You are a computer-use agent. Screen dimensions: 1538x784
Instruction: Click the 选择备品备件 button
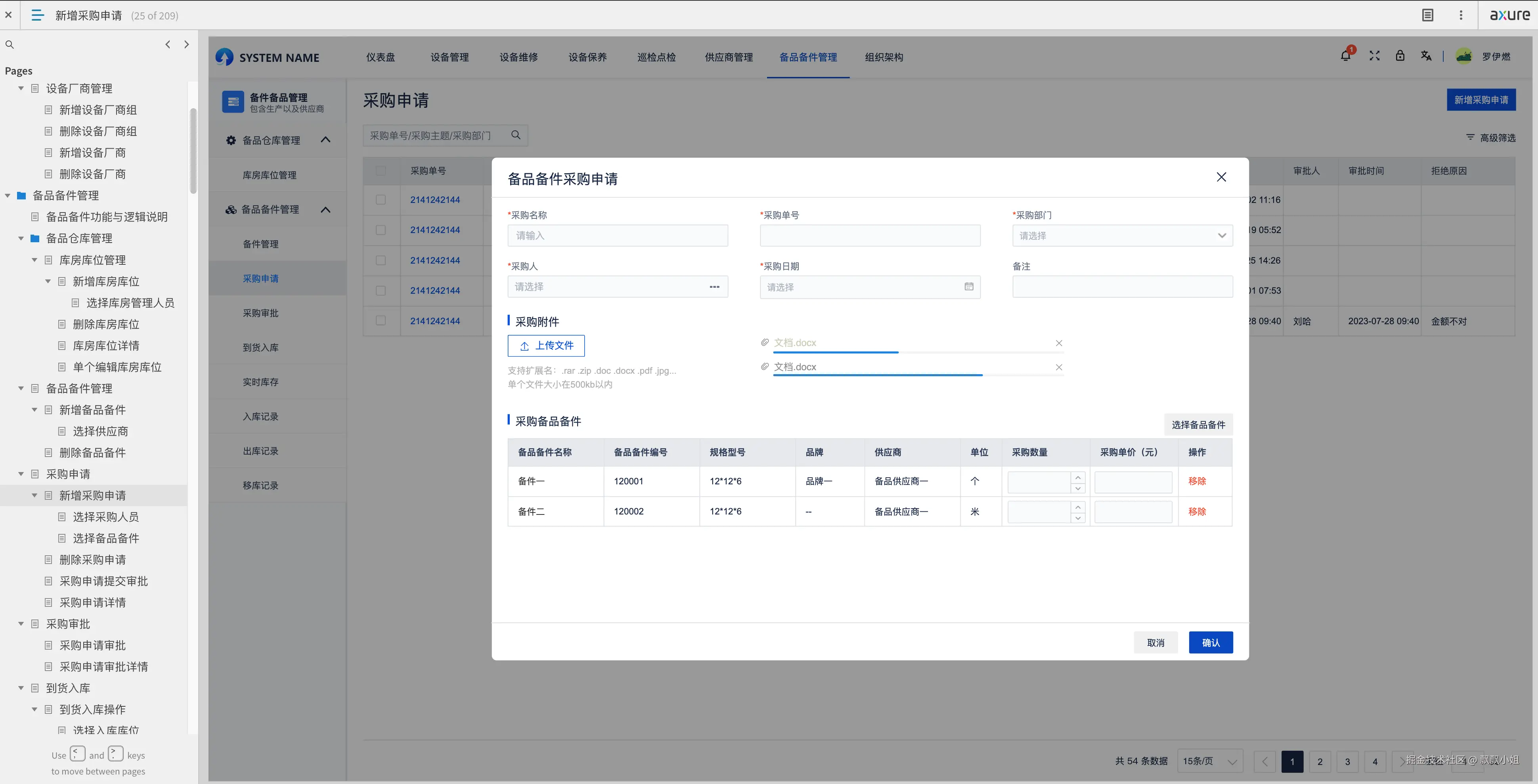click(x=1197, y=425)
